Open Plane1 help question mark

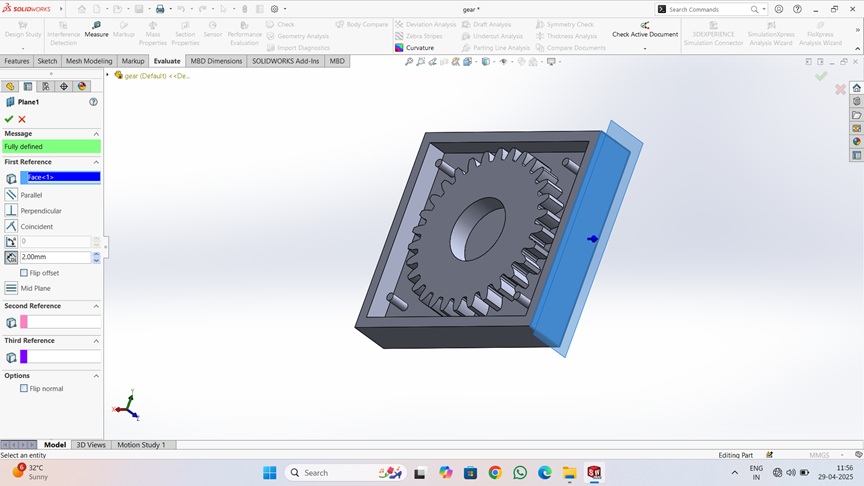[93, 102]
